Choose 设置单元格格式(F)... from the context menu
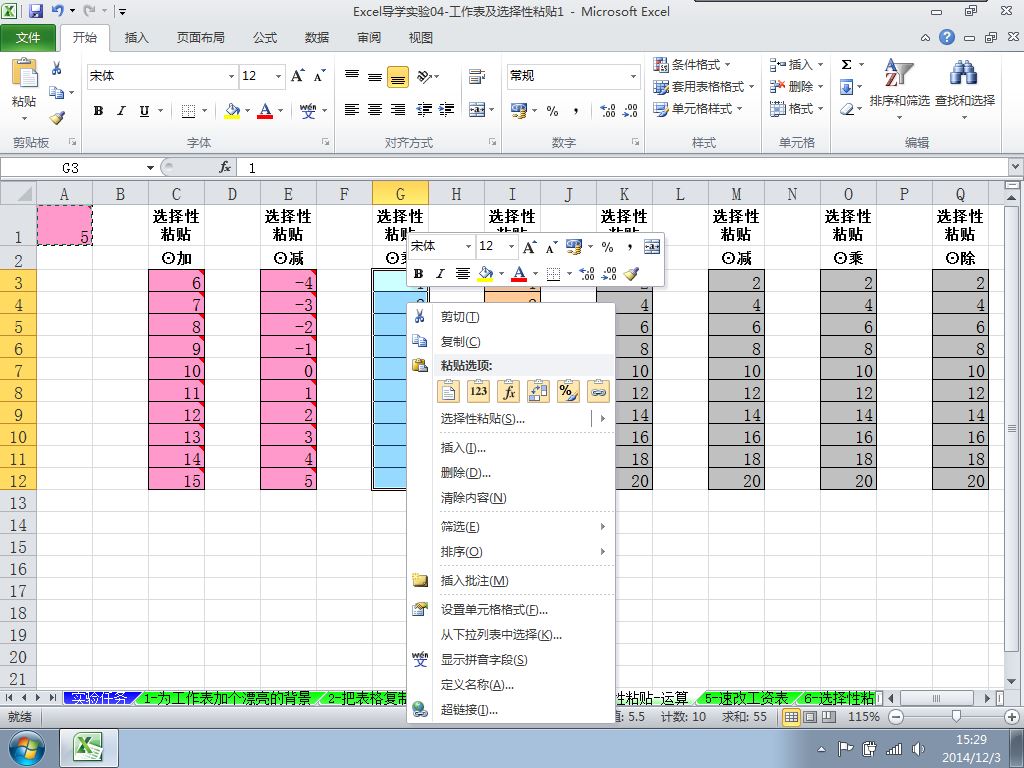 pos(510,609)
